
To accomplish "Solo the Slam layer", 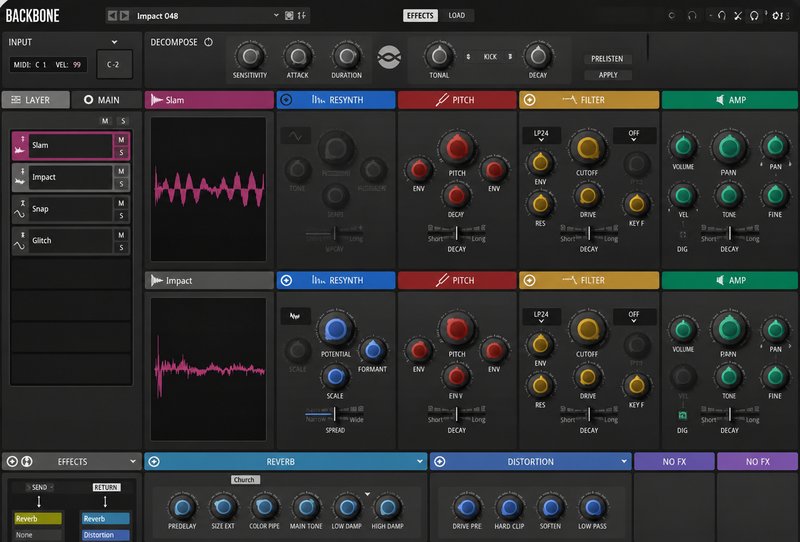I will click(121, 153).
